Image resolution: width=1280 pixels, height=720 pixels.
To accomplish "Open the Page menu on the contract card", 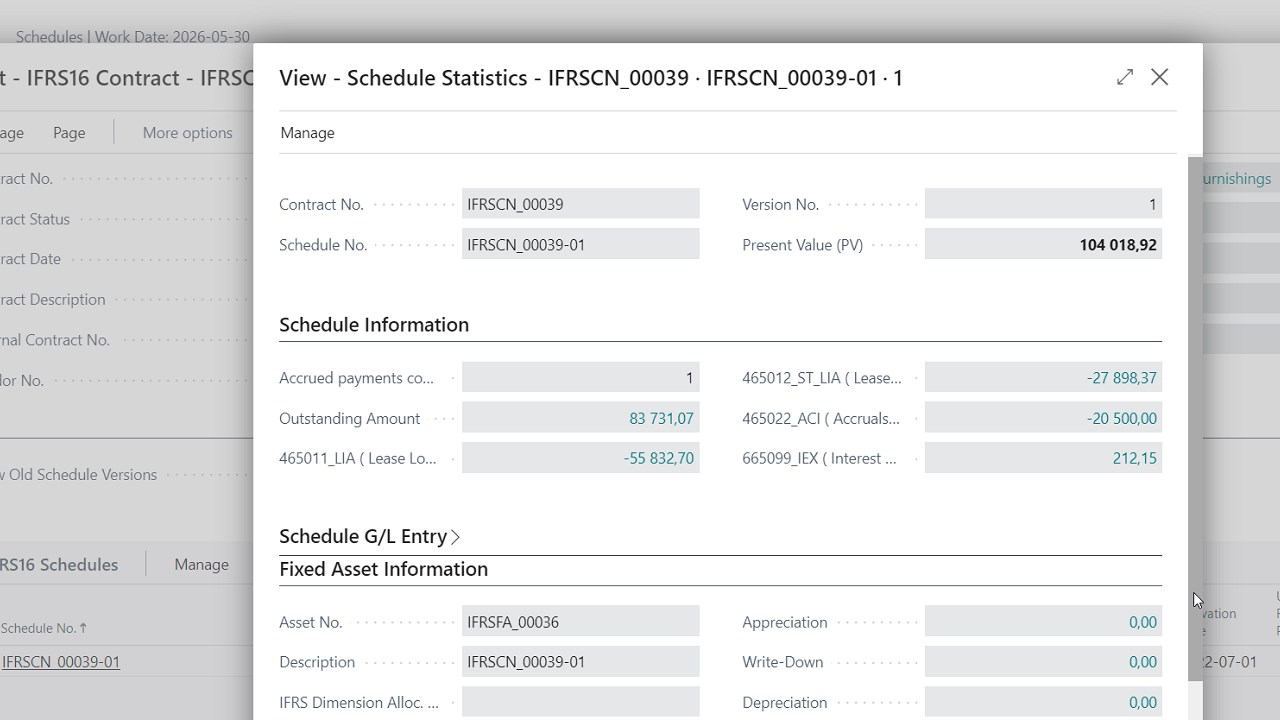I will tap(69, 133).
